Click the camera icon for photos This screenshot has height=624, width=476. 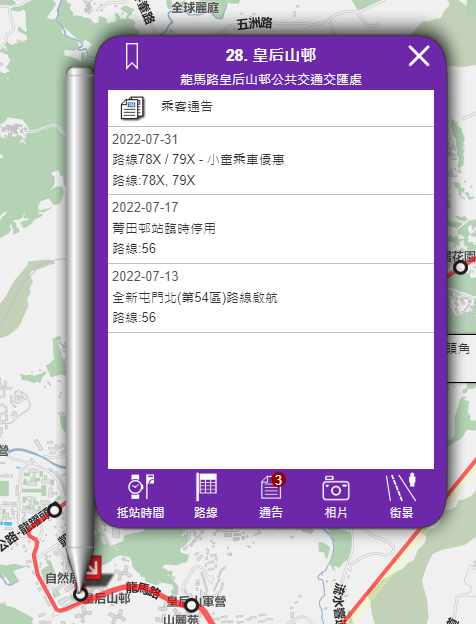coord(336,488)
